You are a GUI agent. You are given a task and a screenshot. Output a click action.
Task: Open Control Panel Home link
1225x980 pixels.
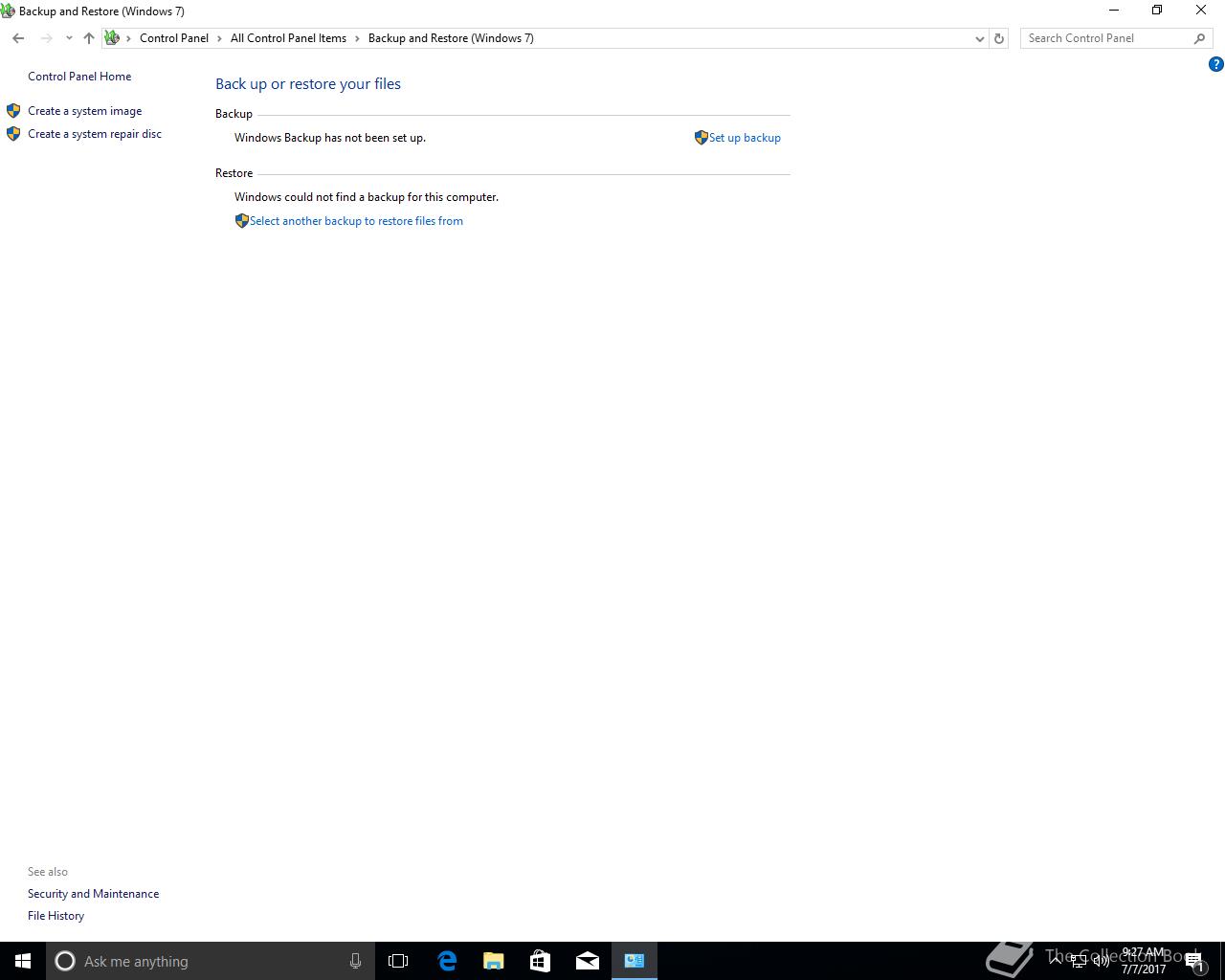point(79,77)
